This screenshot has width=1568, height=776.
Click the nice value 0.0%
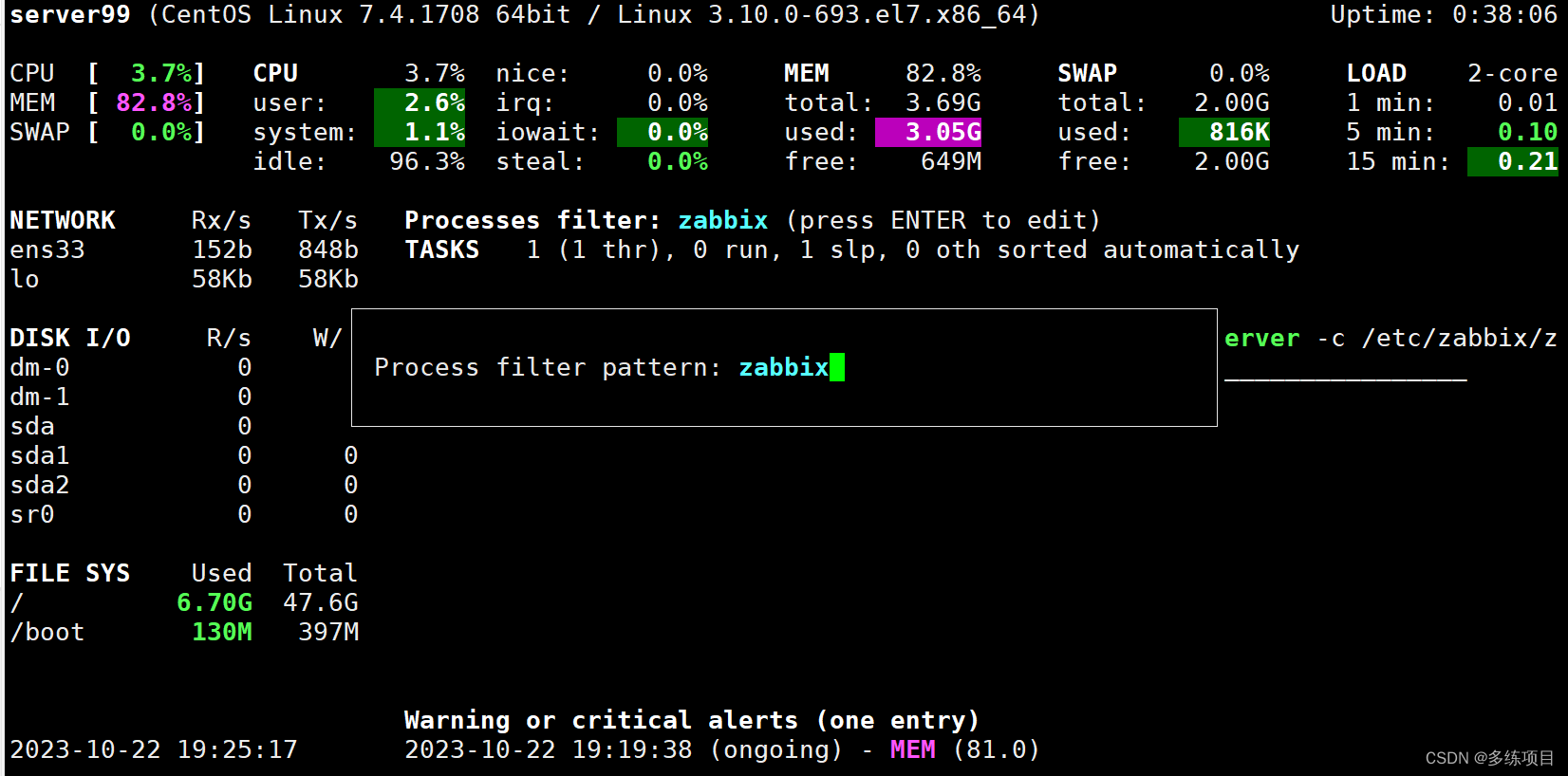(x=678, y=73)
